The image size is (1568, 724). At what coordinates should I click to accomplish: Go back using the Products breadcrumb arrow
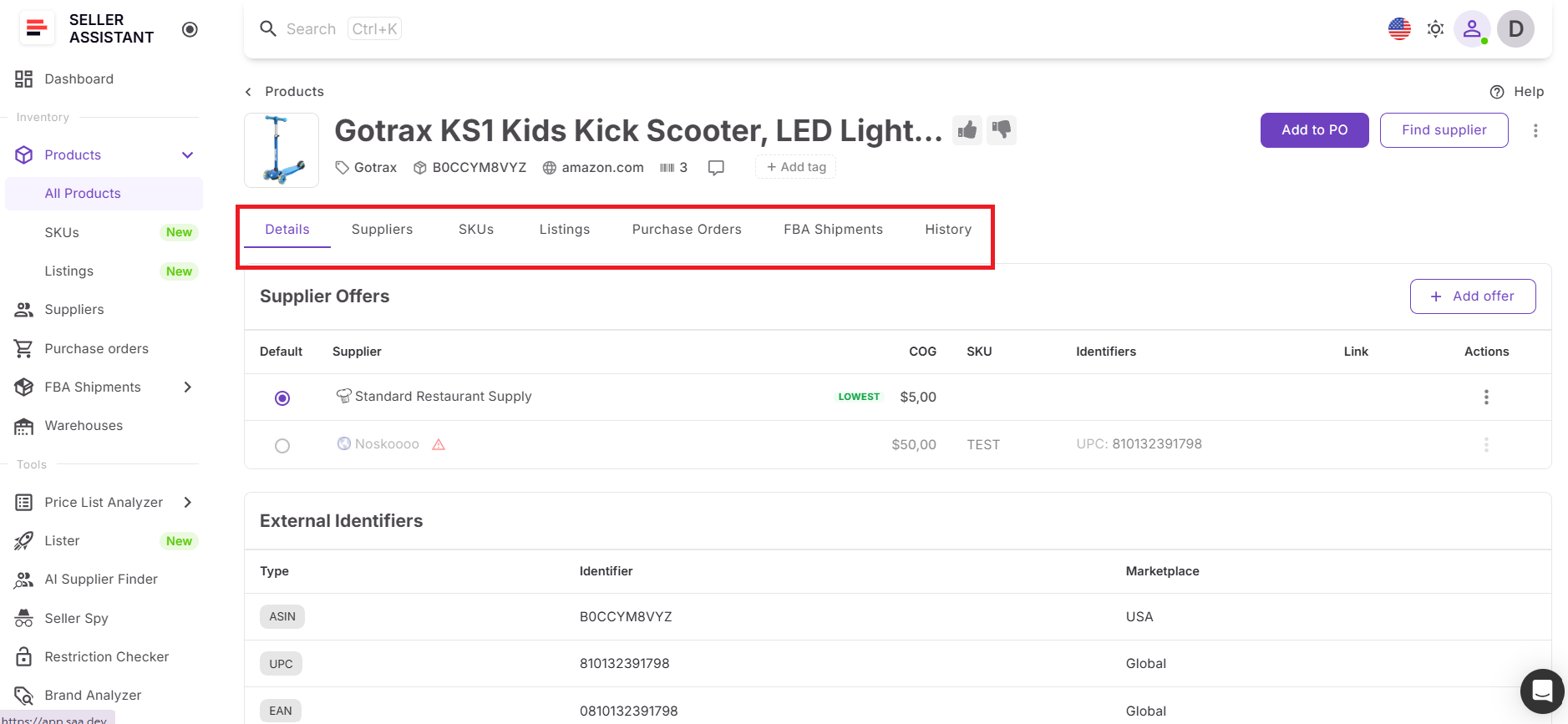click(x=248, y=92)
